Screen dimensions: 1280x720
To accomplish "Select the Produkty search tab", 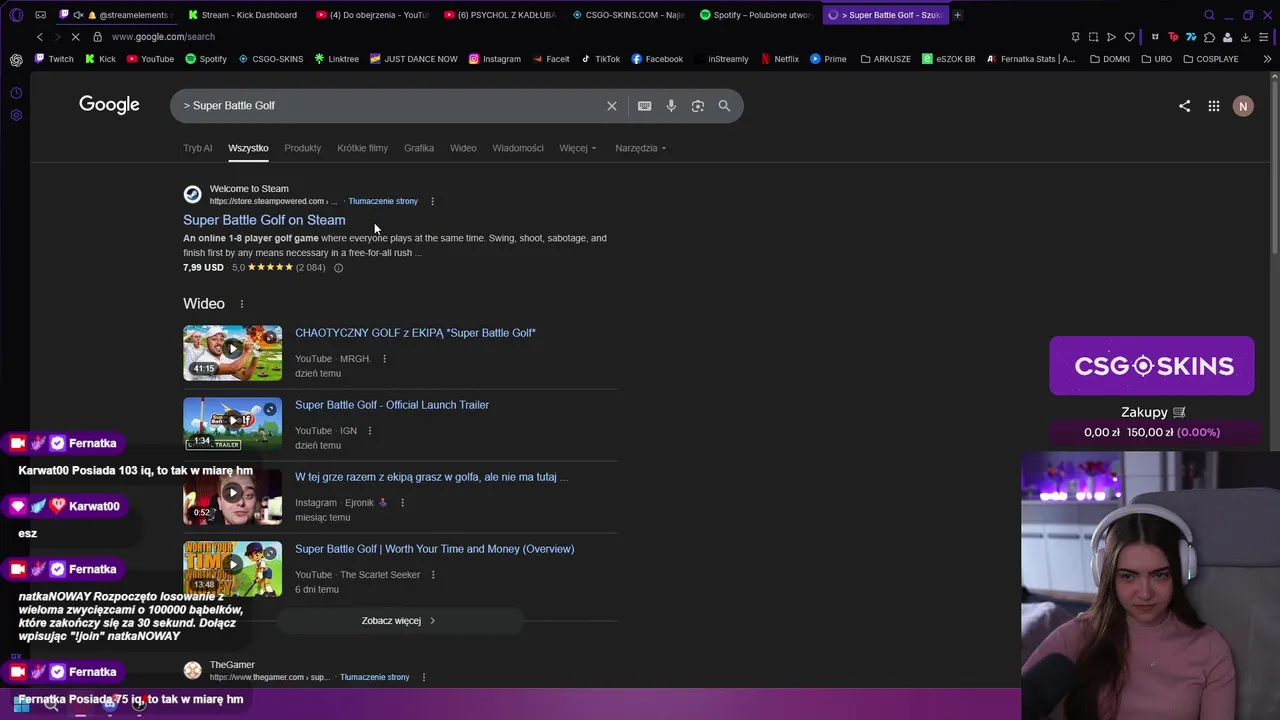I will click(x=302, y=148).
